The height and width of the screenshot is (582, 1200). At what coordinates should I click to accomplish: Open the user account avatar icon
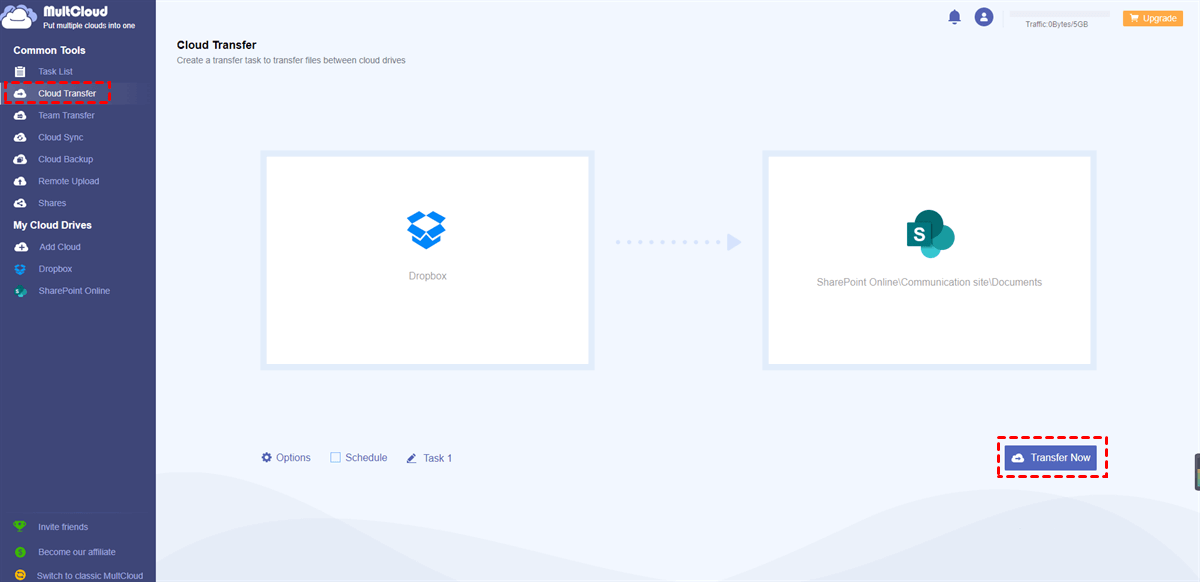(x=984, y=17)
